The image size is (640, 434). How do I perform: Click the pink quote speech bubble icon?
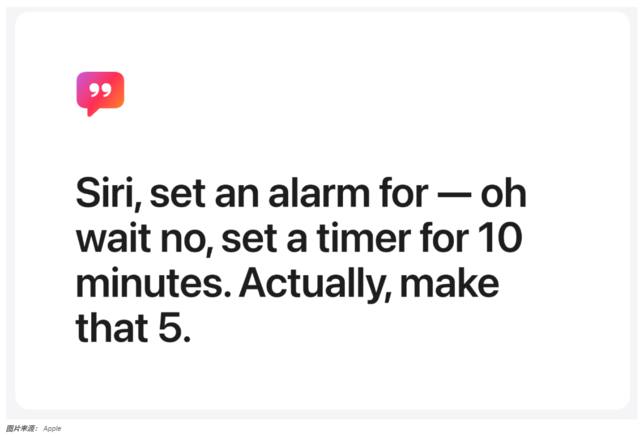point(100,94)
